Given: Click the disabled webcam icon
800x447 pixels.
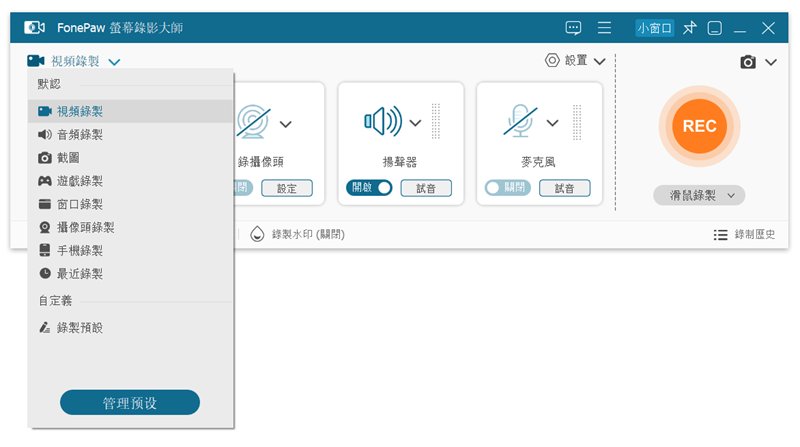Looking at the screenshot, I should click(x=254, y=121).
